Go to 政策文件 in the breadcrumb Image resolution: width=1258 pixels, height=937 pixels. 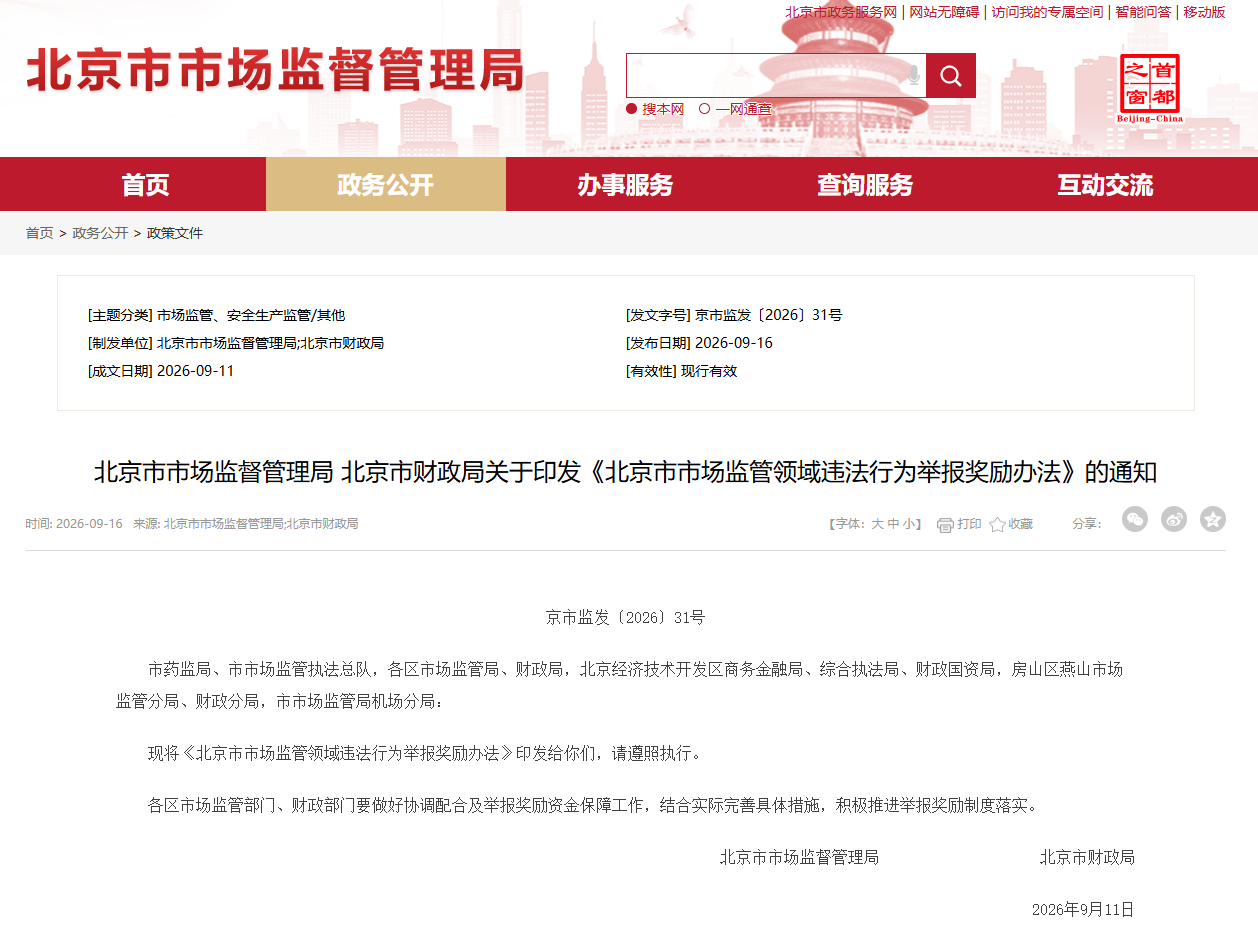click(x=175, y=233)
